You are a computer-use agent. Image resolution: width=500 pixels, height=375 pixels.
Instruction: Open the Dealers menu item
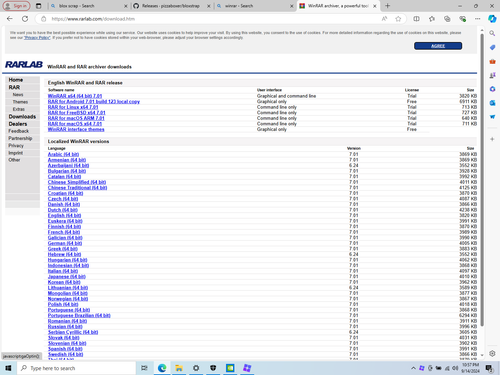coord(18,124)
